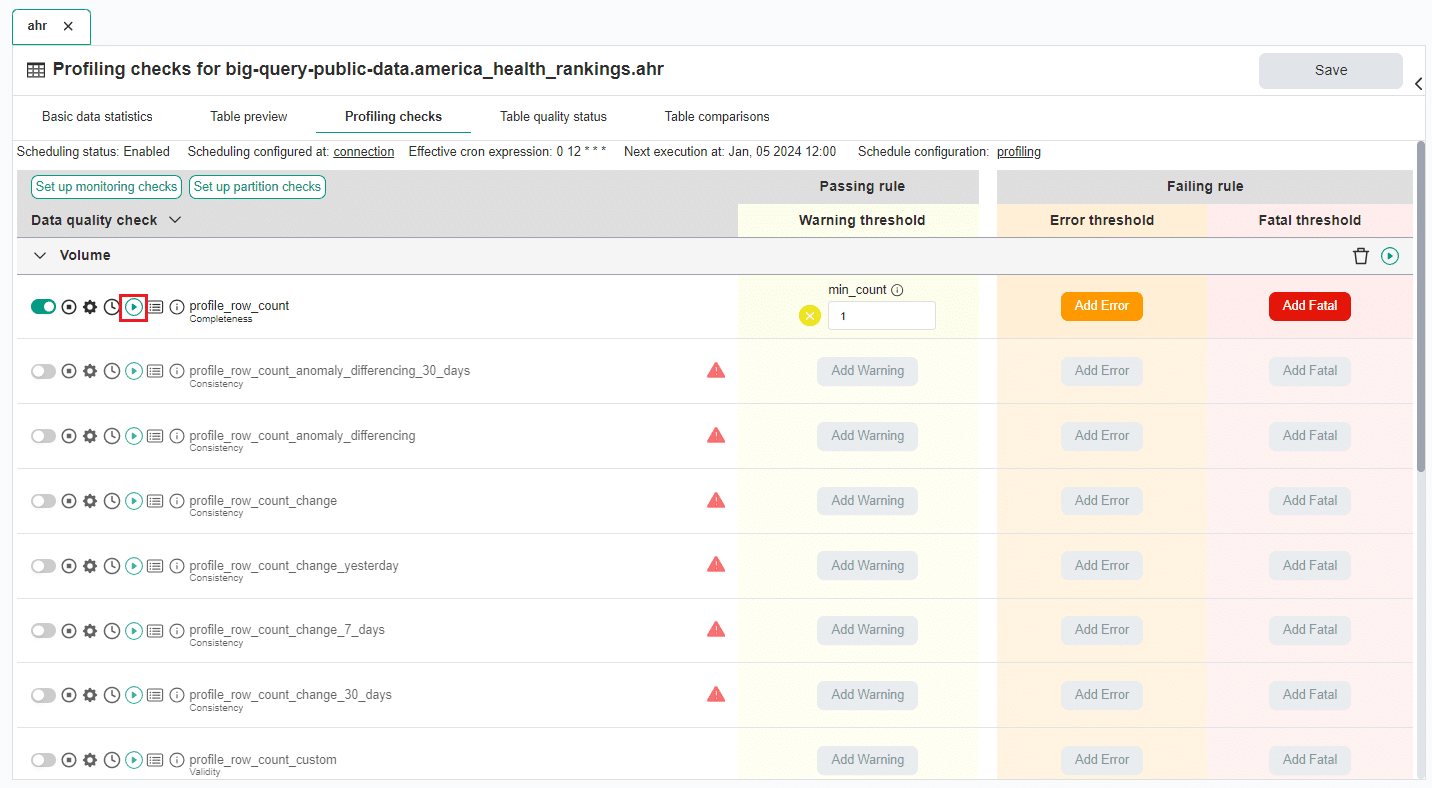The height and width of the screenshot is (788, 1432).
Task: Collapse panel using chevron below Save
Action: pyautogui.click(x=1418, y=84)
